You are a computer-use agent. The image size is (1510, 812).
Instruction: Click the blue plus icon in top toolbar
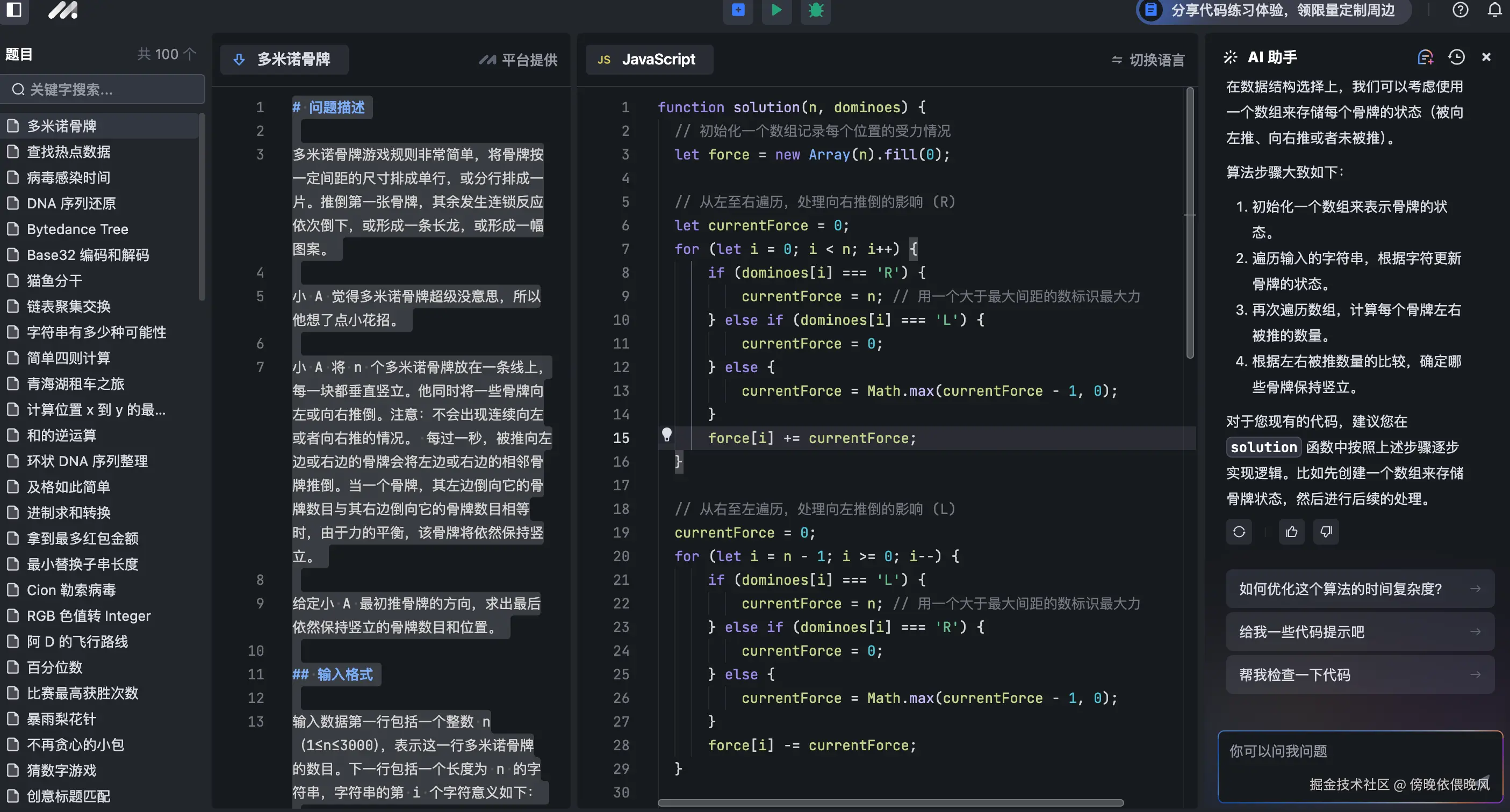click(738, 10)
